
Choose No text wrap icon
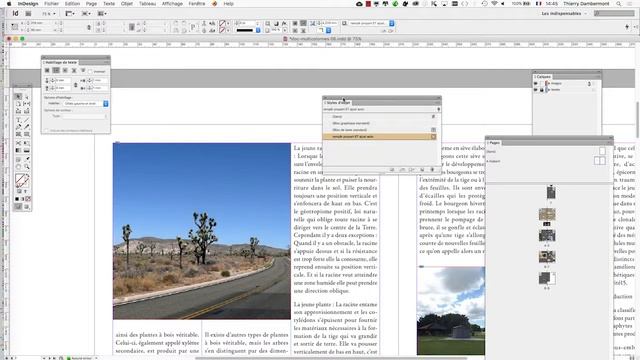click(x=47, y=71)
